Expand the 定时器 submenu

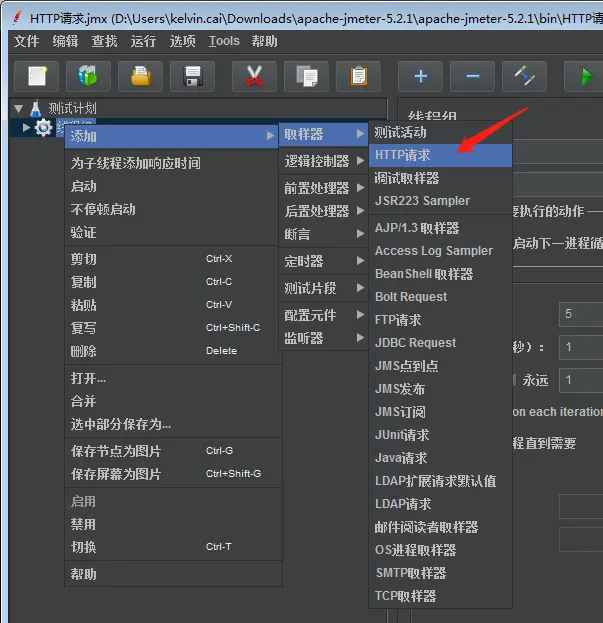(x=324, y=261)
